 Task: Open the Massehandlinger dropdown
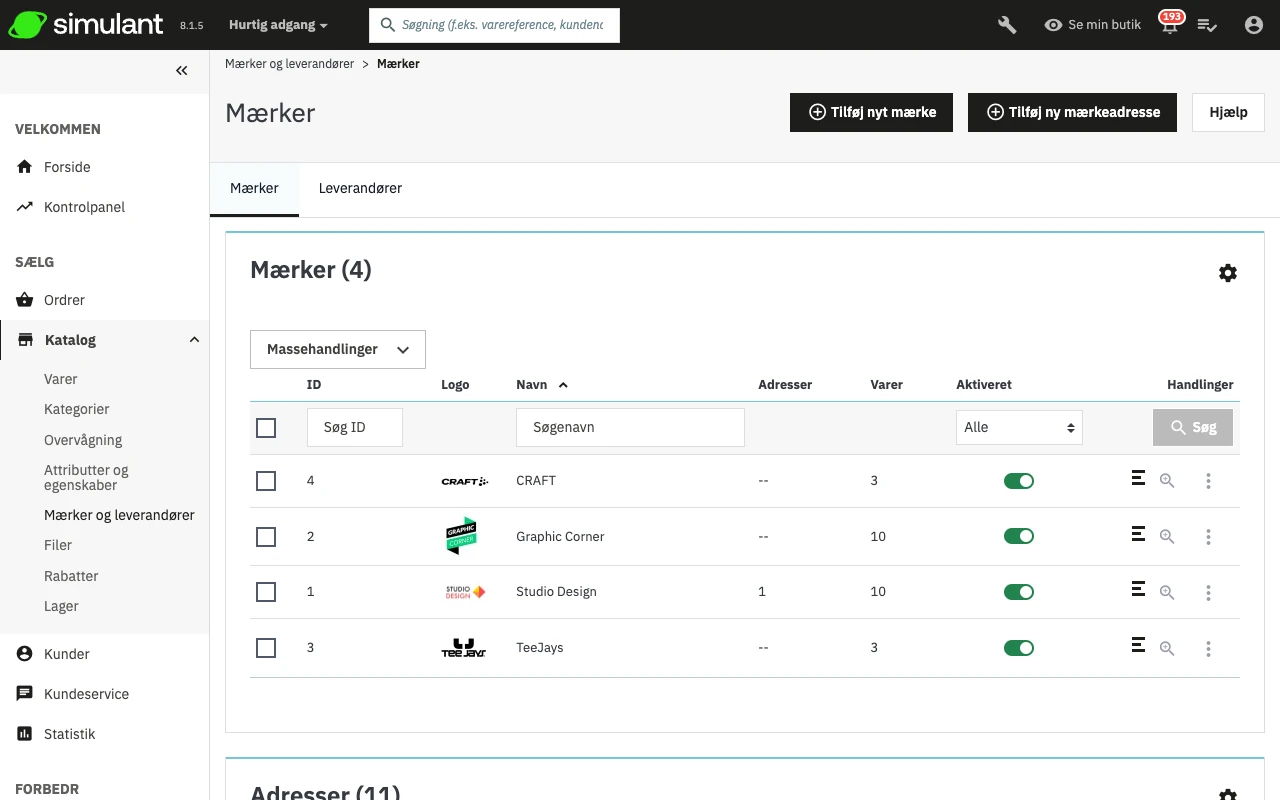(x=337, y=349)
